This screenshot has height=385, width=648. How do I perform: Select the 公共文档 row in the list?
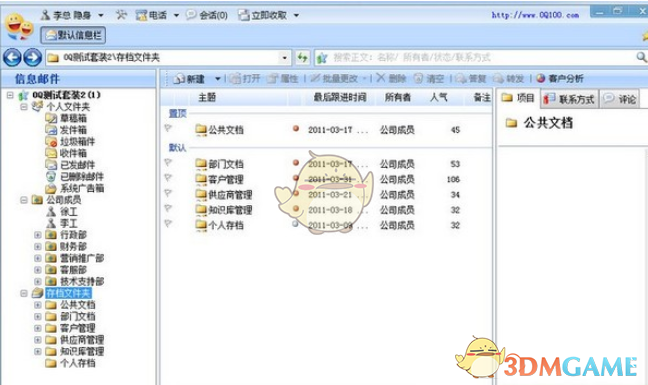pos(326,130)
